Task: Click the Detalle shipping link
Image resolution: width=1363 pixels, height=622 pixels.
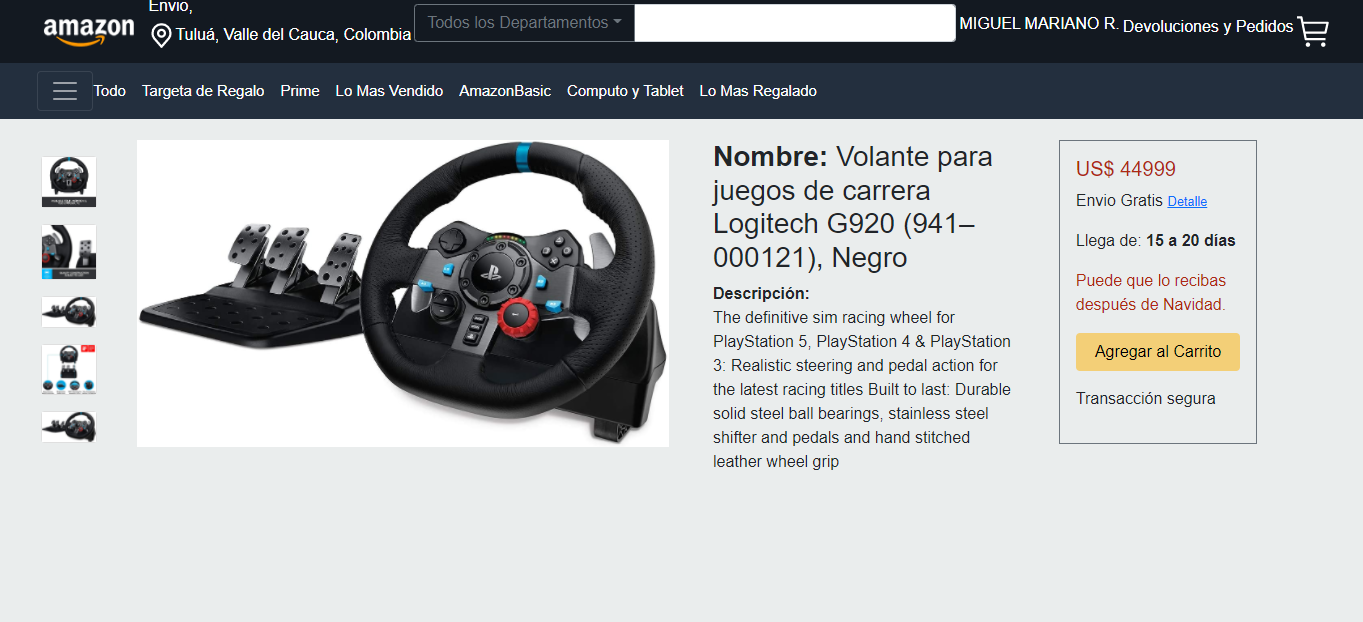Action: [x=1187, y=202]
